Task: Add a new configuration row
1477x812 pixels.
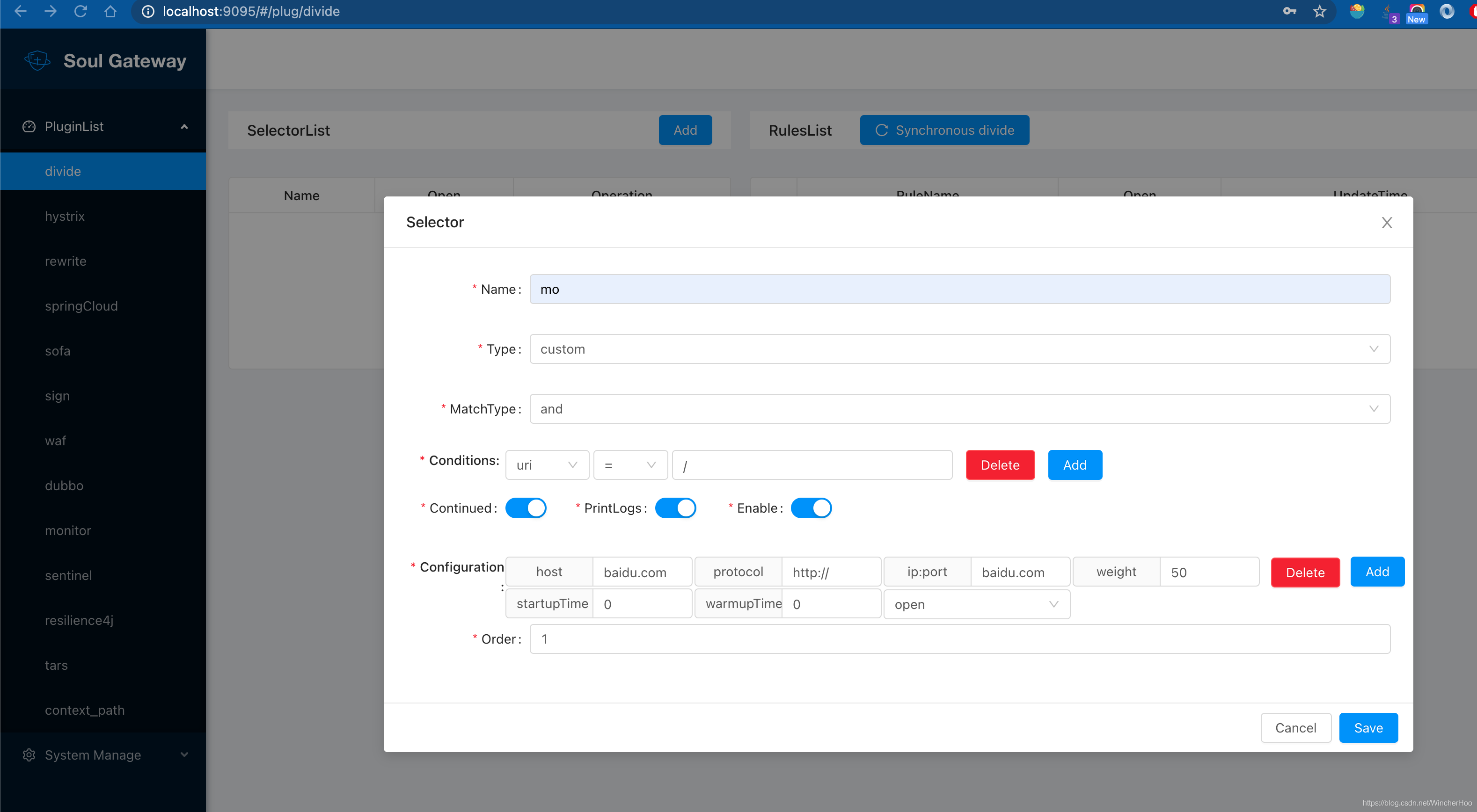Action: click(1377, 572)
